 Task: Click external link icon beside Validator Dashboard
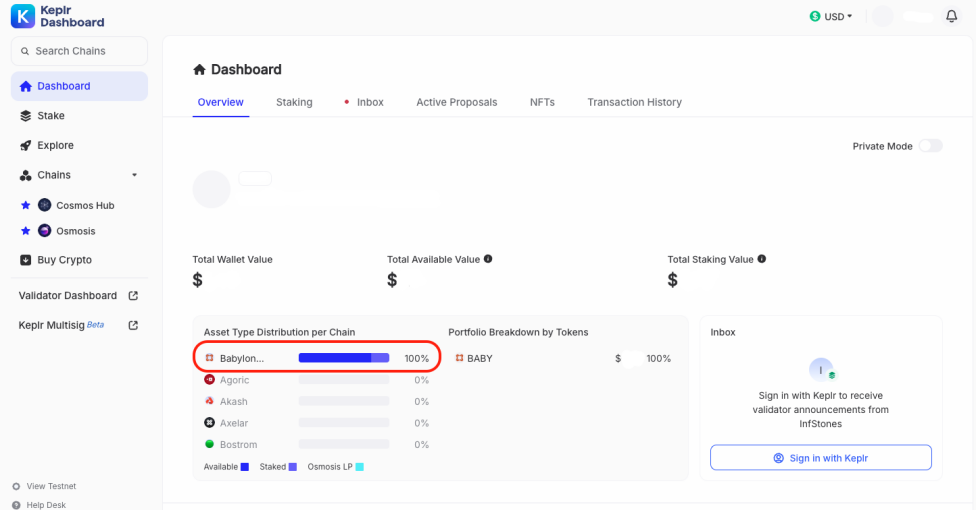(133, 296)
